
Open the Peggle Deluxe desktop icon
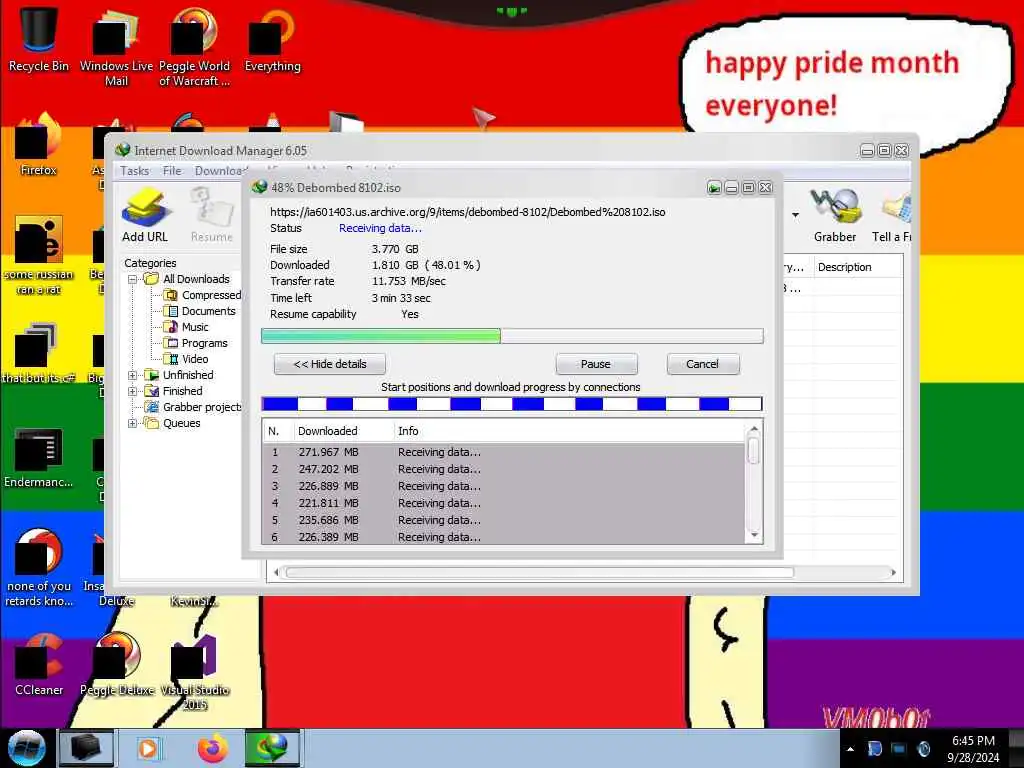click(x=117, y=665)
